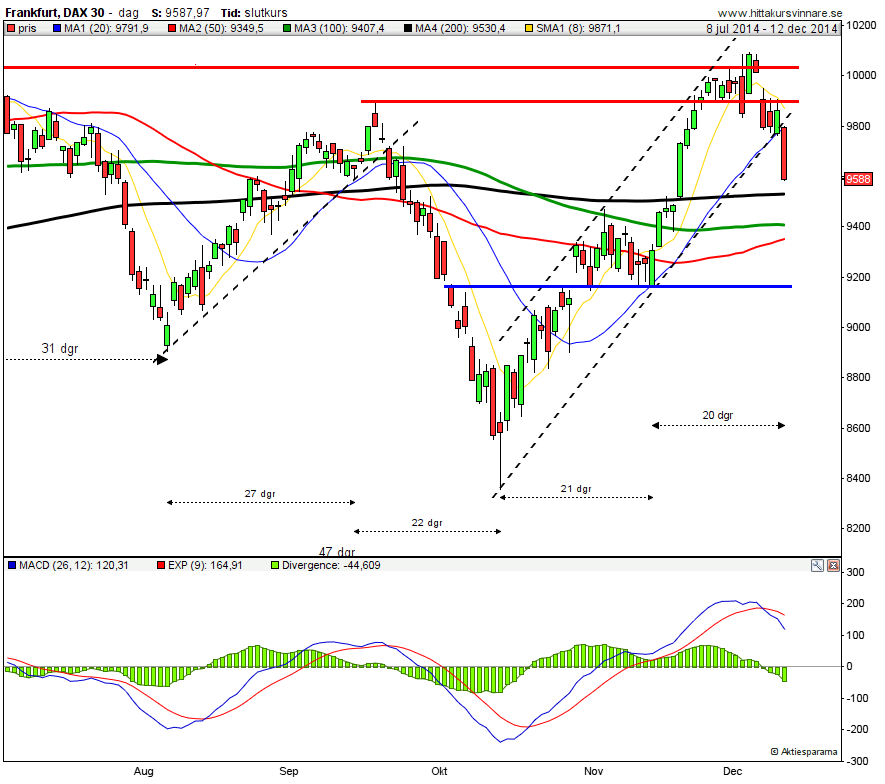The width and height of the screenshot is (885, 784).
Task: Click the 9200 price axis label
Action: tap(858, 277)
